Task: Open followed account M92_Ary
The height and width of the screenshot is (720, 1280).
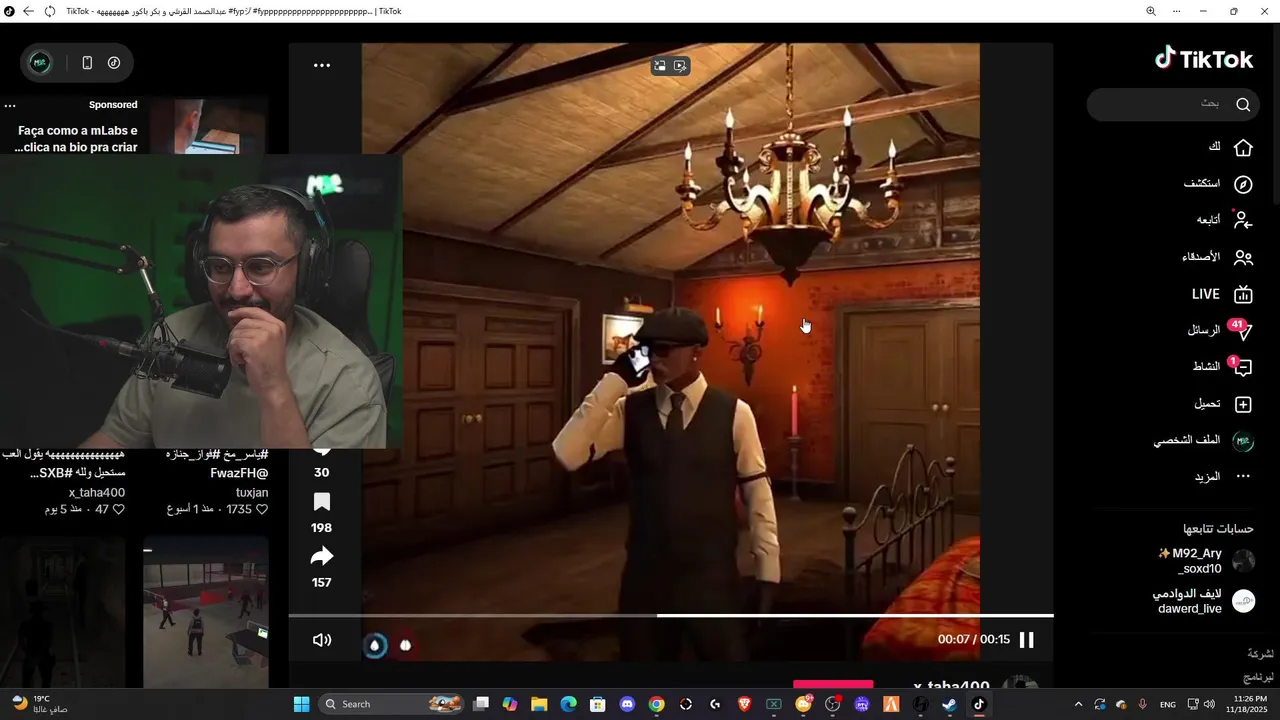Action: point(1205,561)
